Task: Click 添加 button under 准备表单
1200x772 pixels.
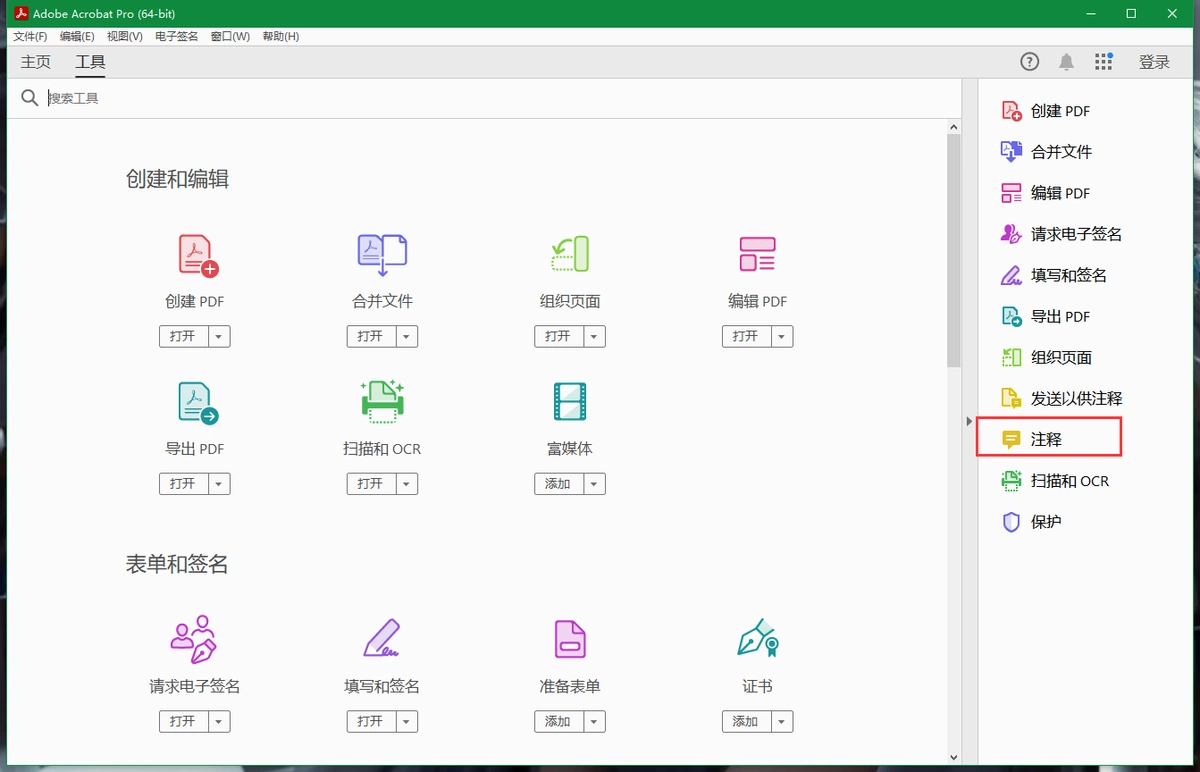Action: [x=558, y=722]
